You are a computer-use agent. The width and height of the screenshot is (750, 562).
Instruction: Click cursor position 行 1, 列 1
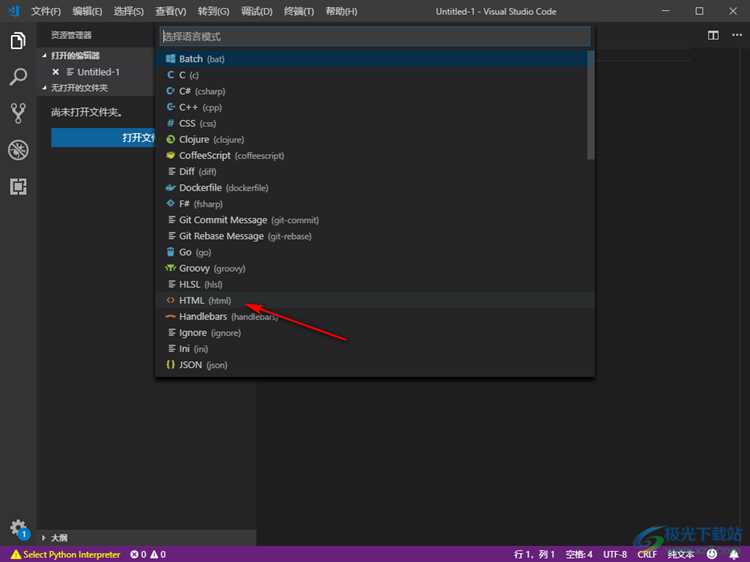click(x=533, y=554)
